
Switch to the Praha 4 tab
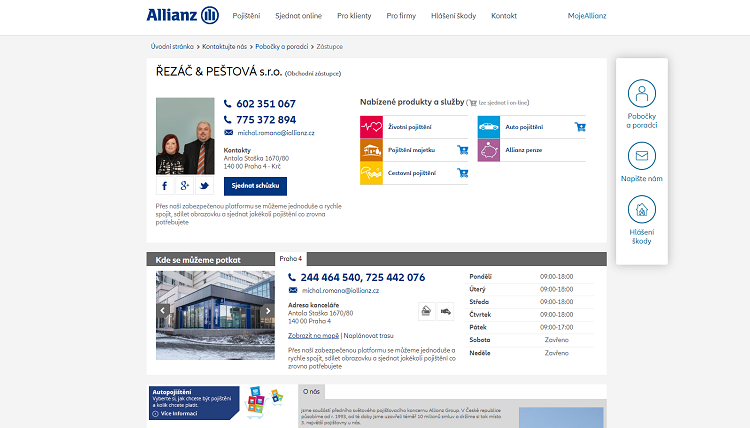[x=290, y=258]
